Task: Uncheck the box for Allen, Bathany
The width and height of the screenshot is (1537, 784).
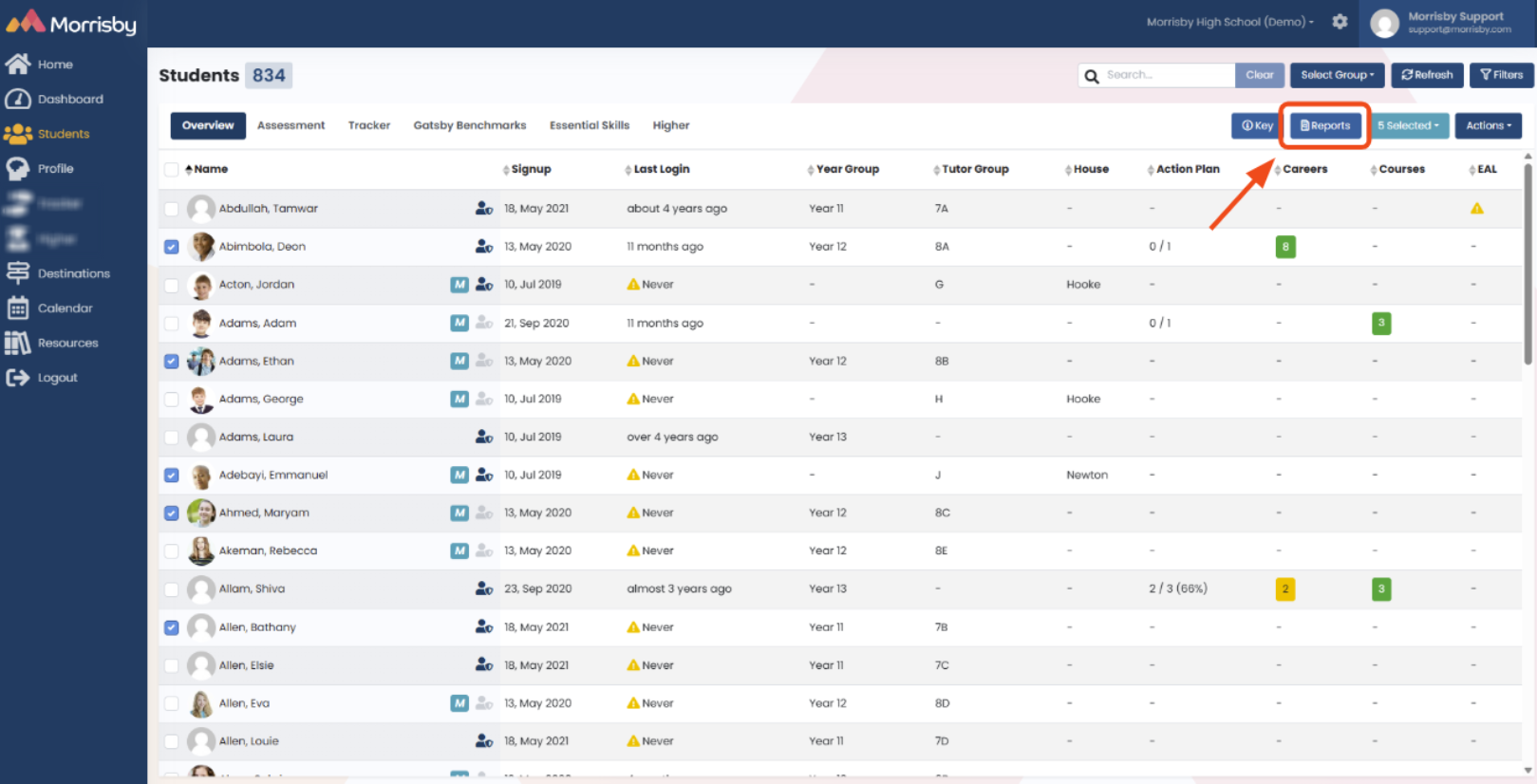Action: click(171, 627)
